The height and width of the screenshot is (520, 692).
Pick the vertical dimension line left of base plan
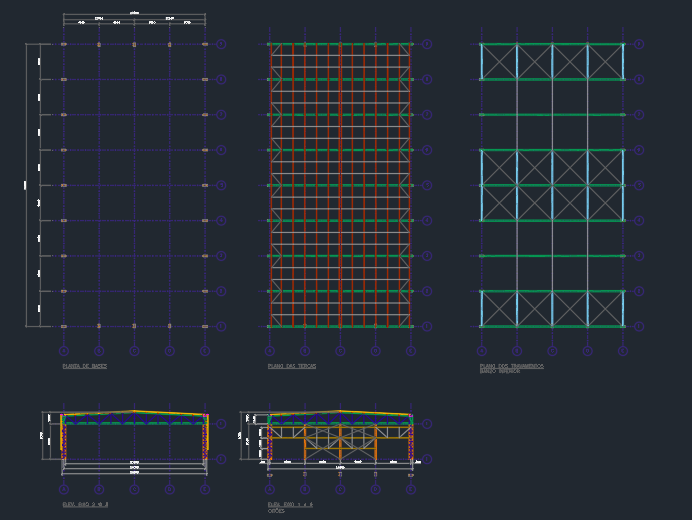tap(26, 185)
